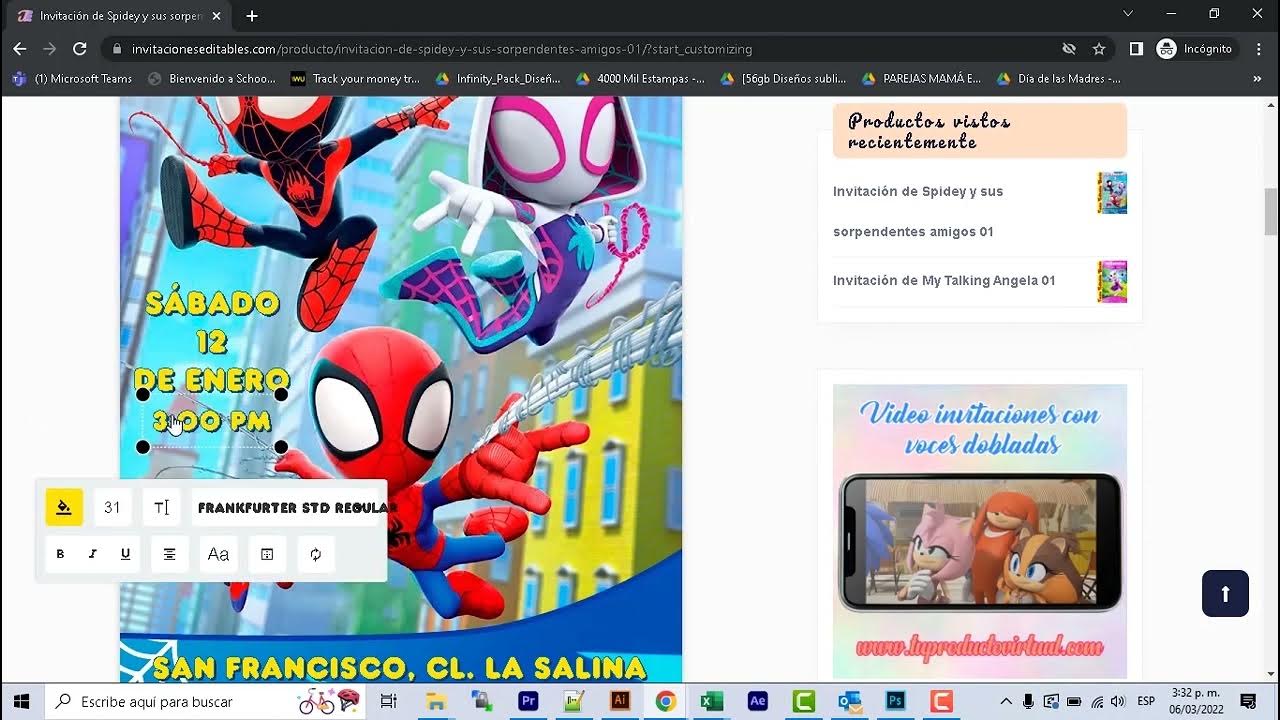
Task: Click the page vertical scrollbar thumb
Action: pyautogui.click(x=1271, y=211)
